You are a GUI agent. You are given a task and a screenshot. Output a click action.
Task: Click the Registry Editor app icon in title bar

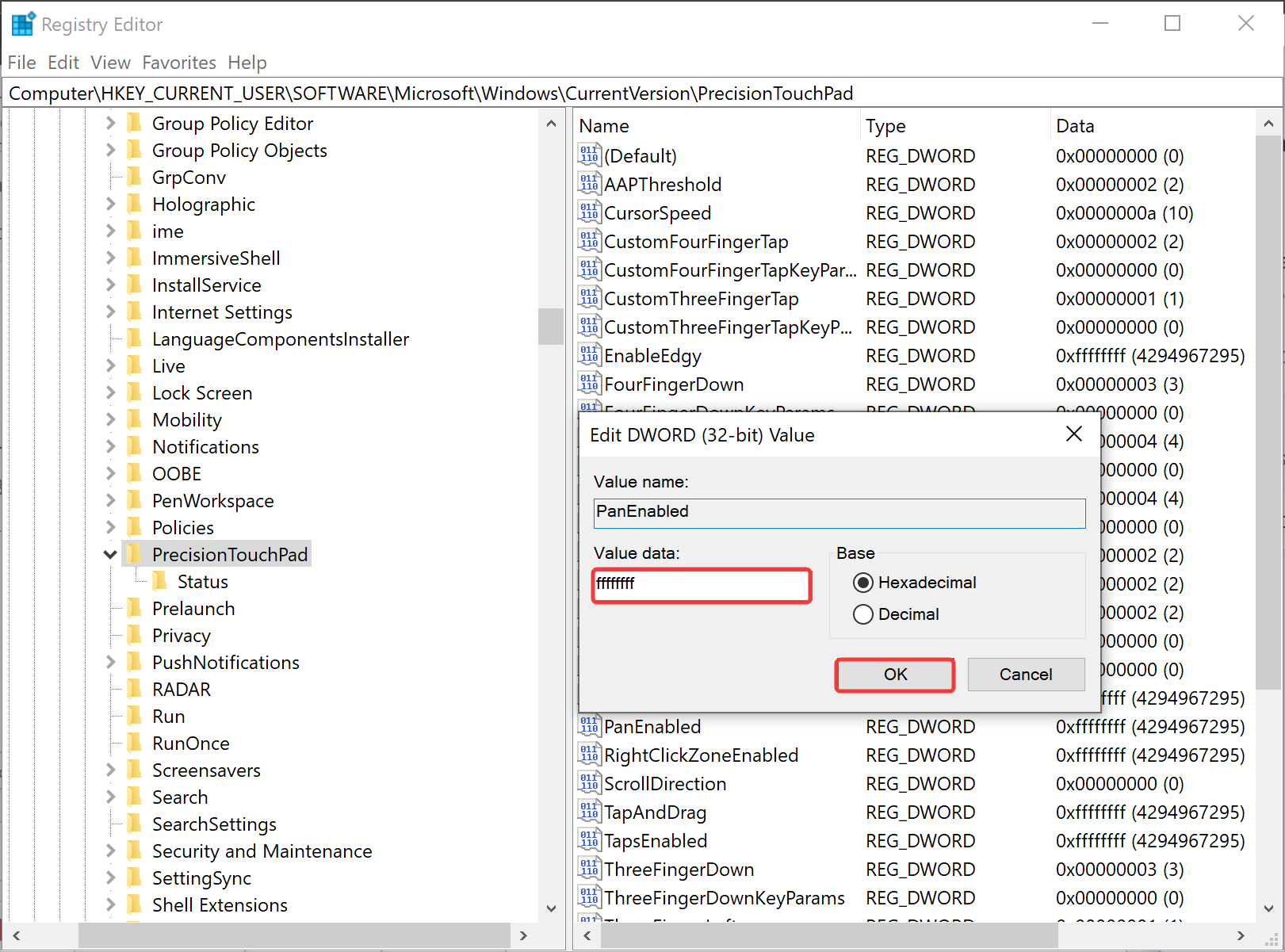coord(23,25)
